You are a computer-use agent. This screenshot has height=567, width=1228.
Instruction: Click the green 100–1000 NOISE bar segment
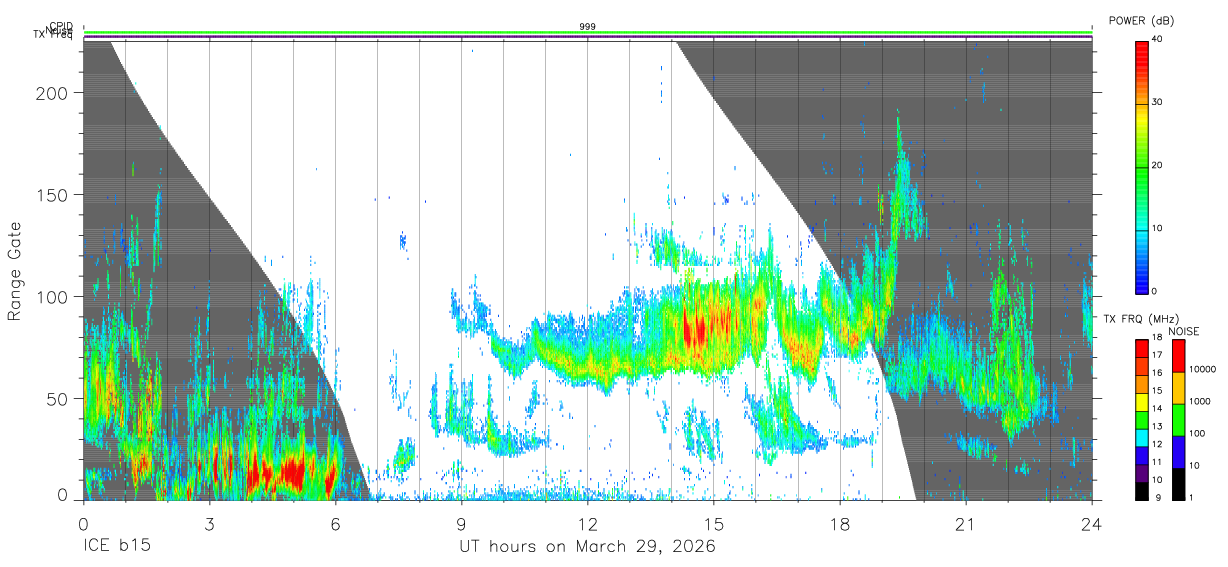pos(1178,420)
